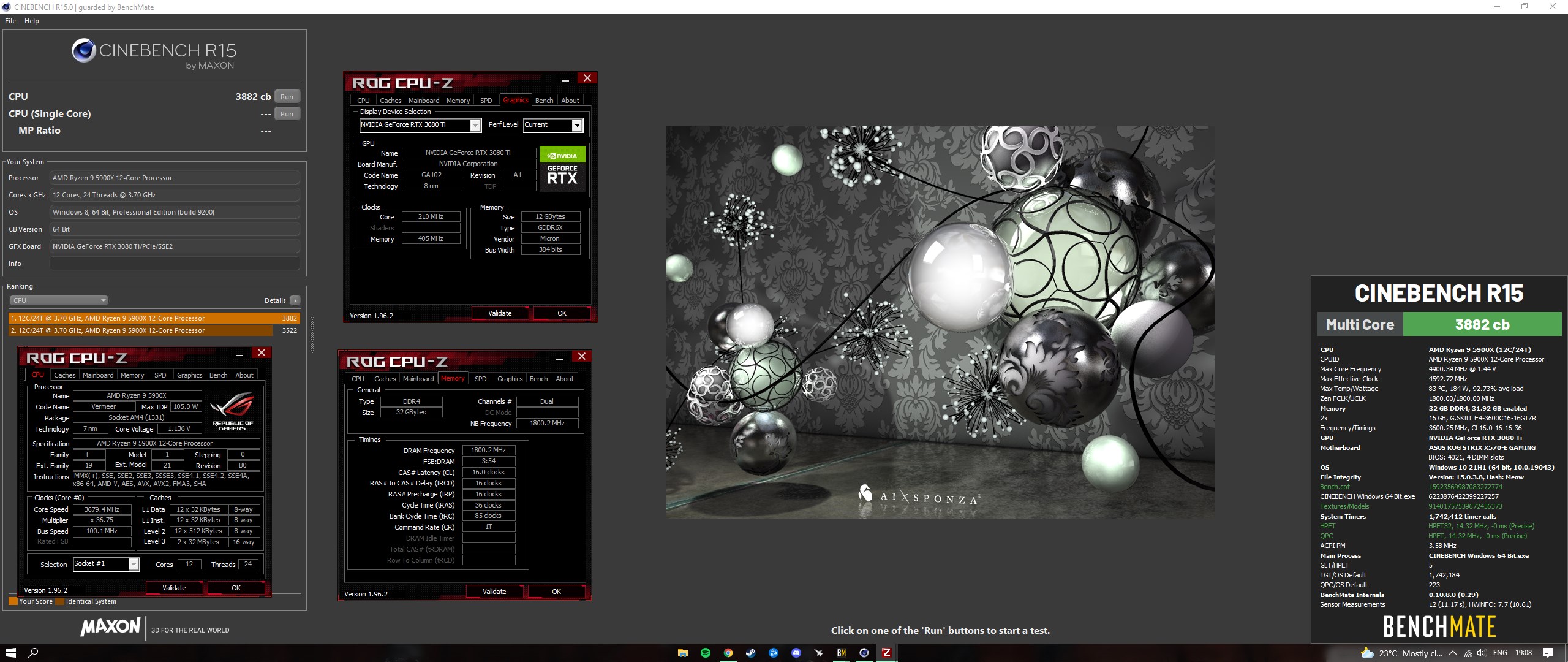The image size is (1568, 662).
Task: Click the rendered Cinebench scene image
Action: pyautogui.click(x=940, y=322)
